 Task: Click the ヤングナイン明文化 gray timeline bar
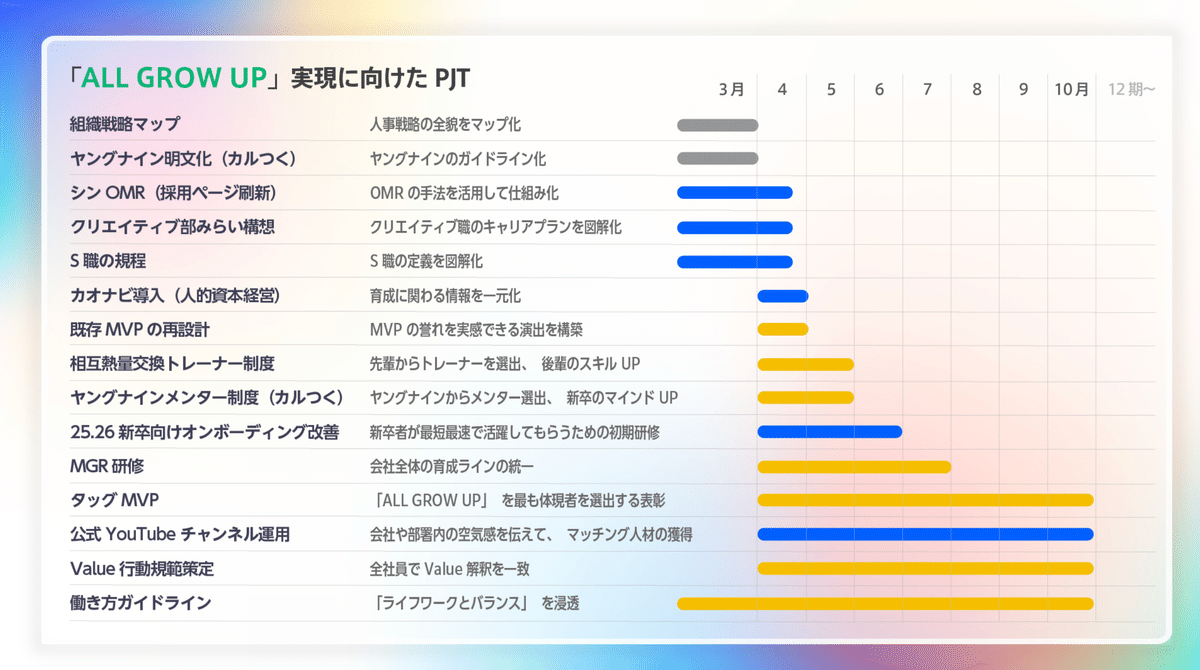coord(717,159)
